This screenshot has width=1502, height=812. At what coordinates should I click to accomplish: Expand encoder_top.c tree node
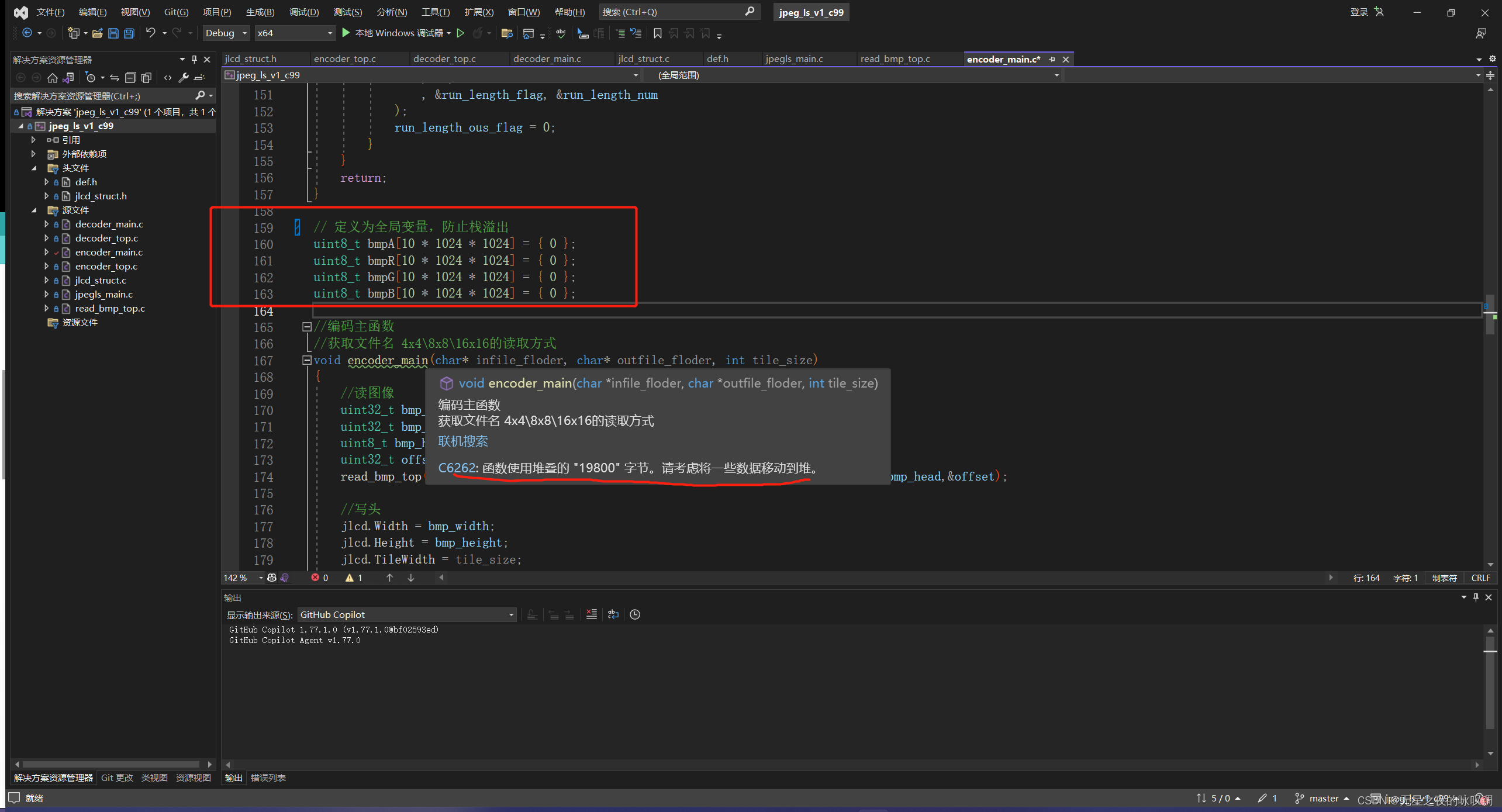point(46,266)
